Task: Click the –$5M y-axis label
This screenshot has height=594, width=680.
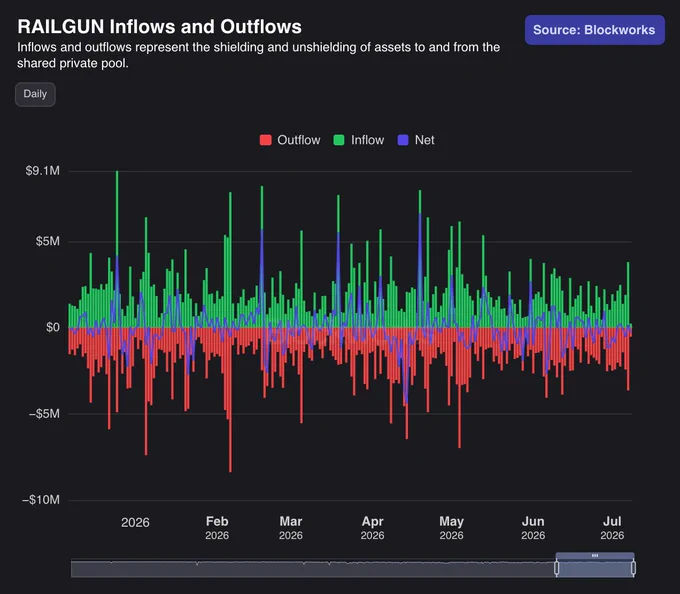Action: [44, 414]
